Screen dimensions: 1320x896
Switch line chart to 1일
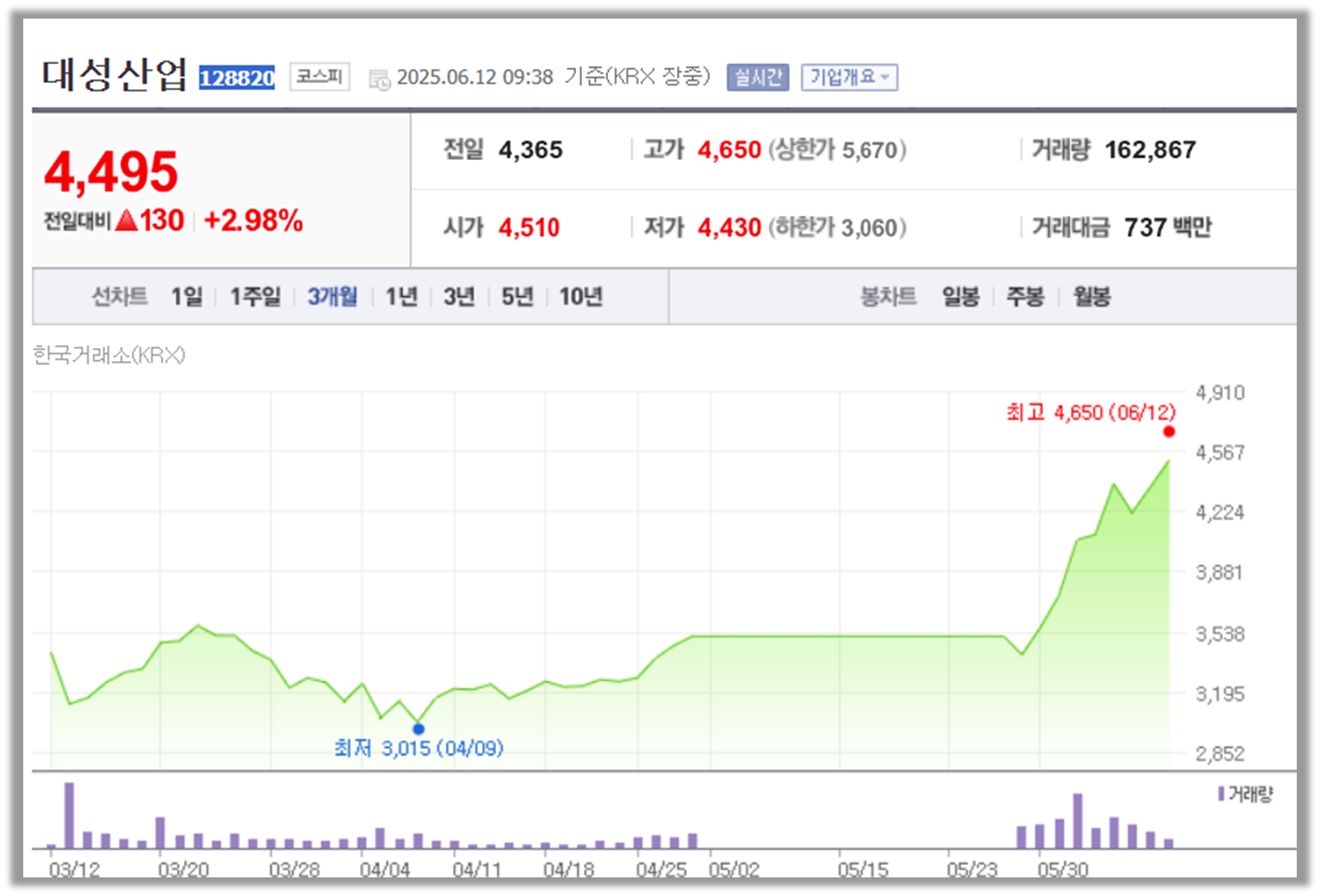tap(187, 297)
